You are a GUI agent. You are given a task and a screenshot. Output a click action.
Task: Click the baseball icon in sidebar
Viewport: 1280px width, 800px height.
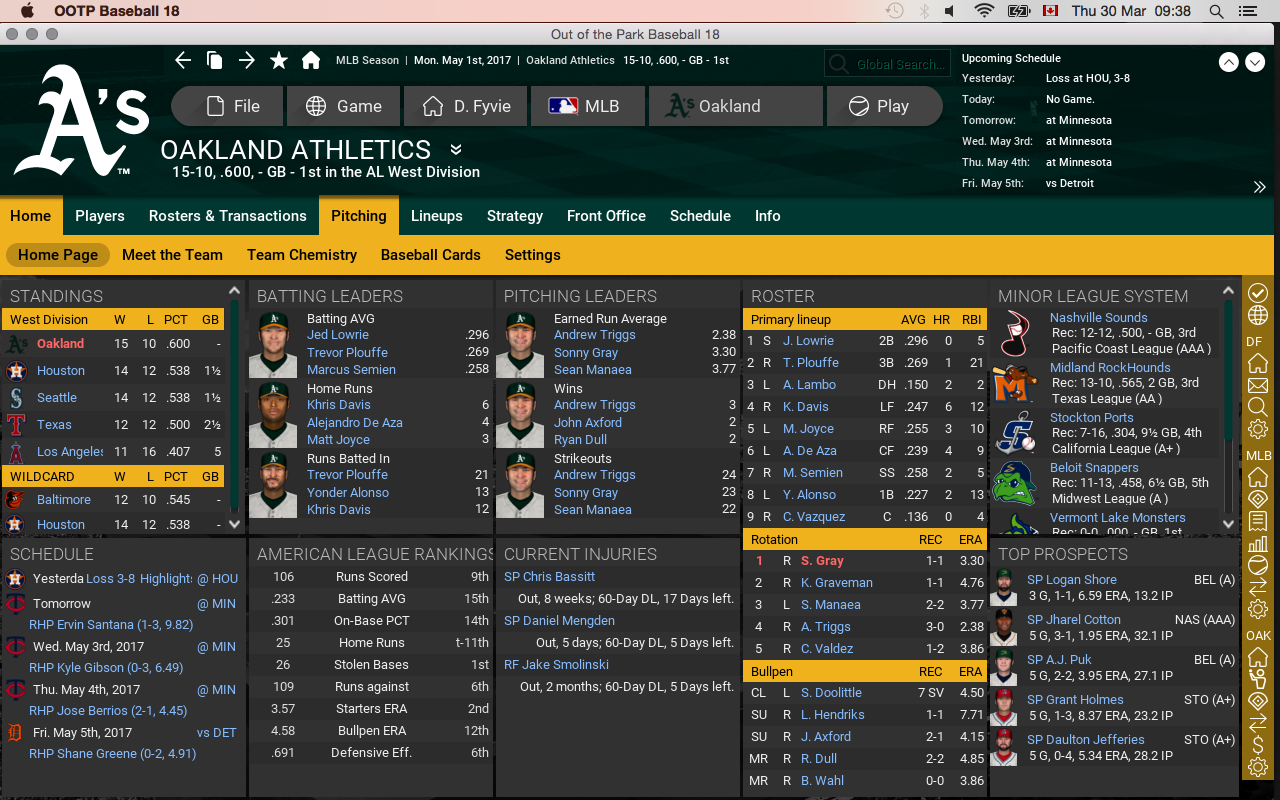1258,565
